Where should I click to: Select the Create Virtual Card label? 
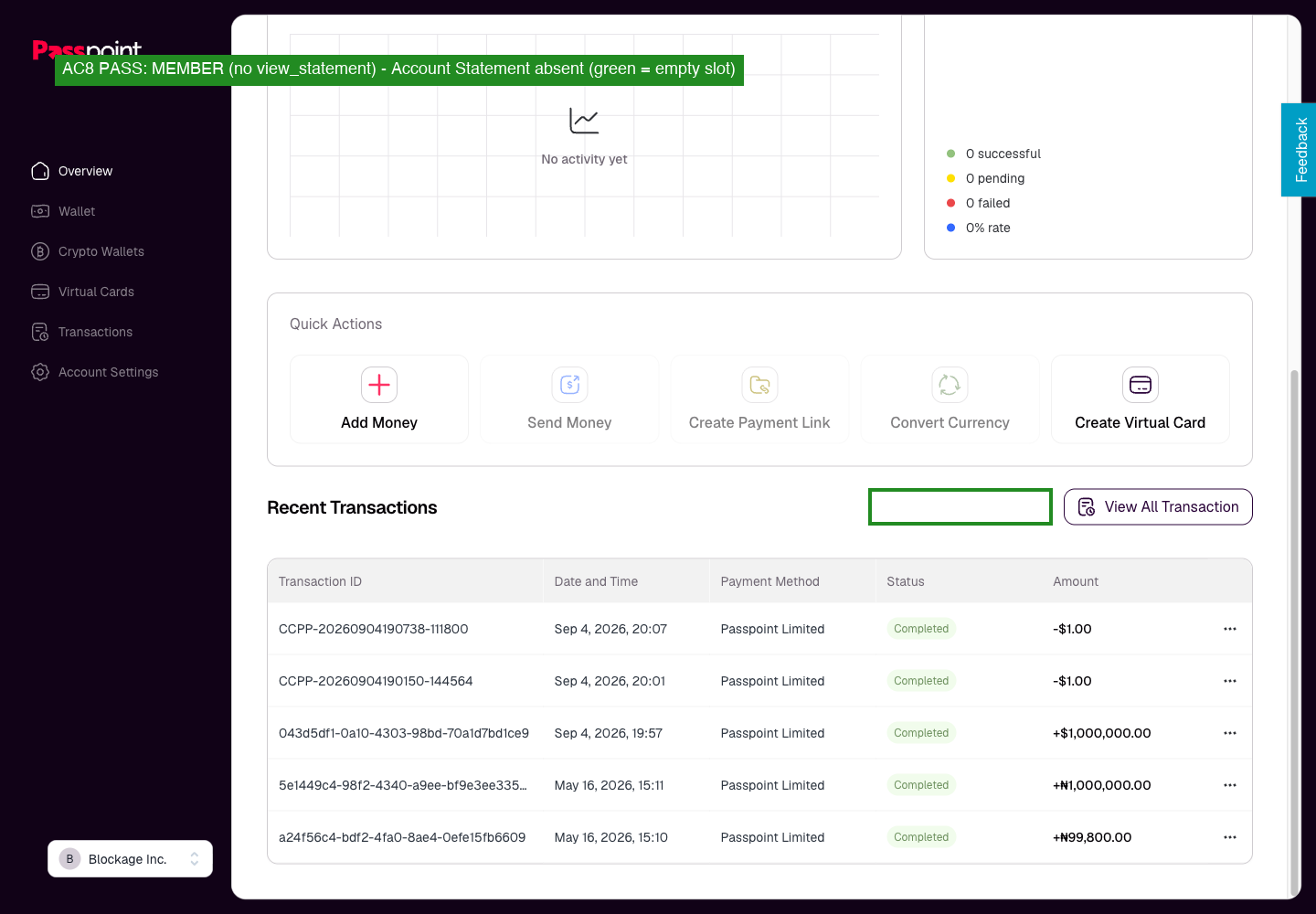1141,422
